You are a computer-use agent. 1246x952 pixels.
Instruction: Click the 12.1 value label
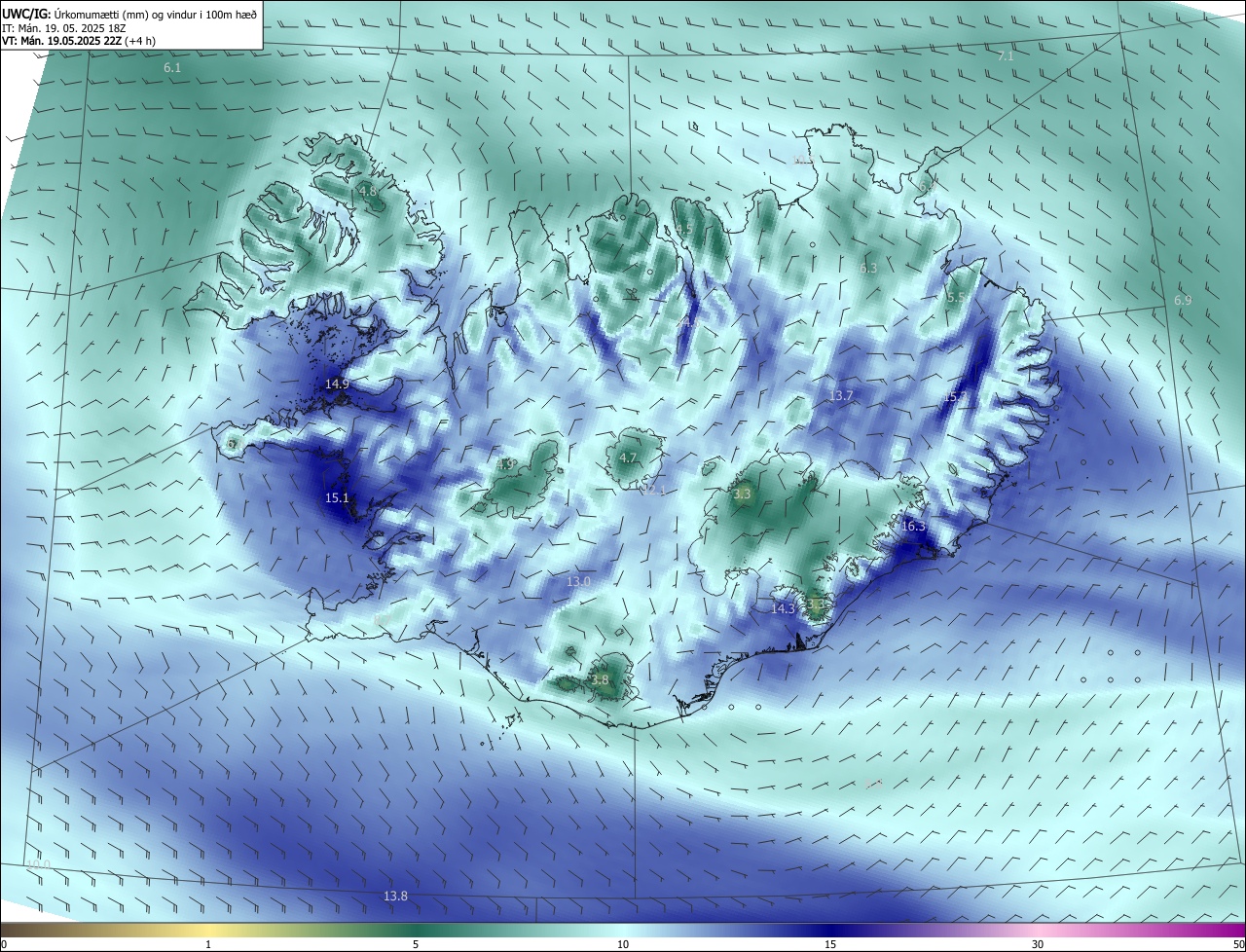tap(654, 491)
